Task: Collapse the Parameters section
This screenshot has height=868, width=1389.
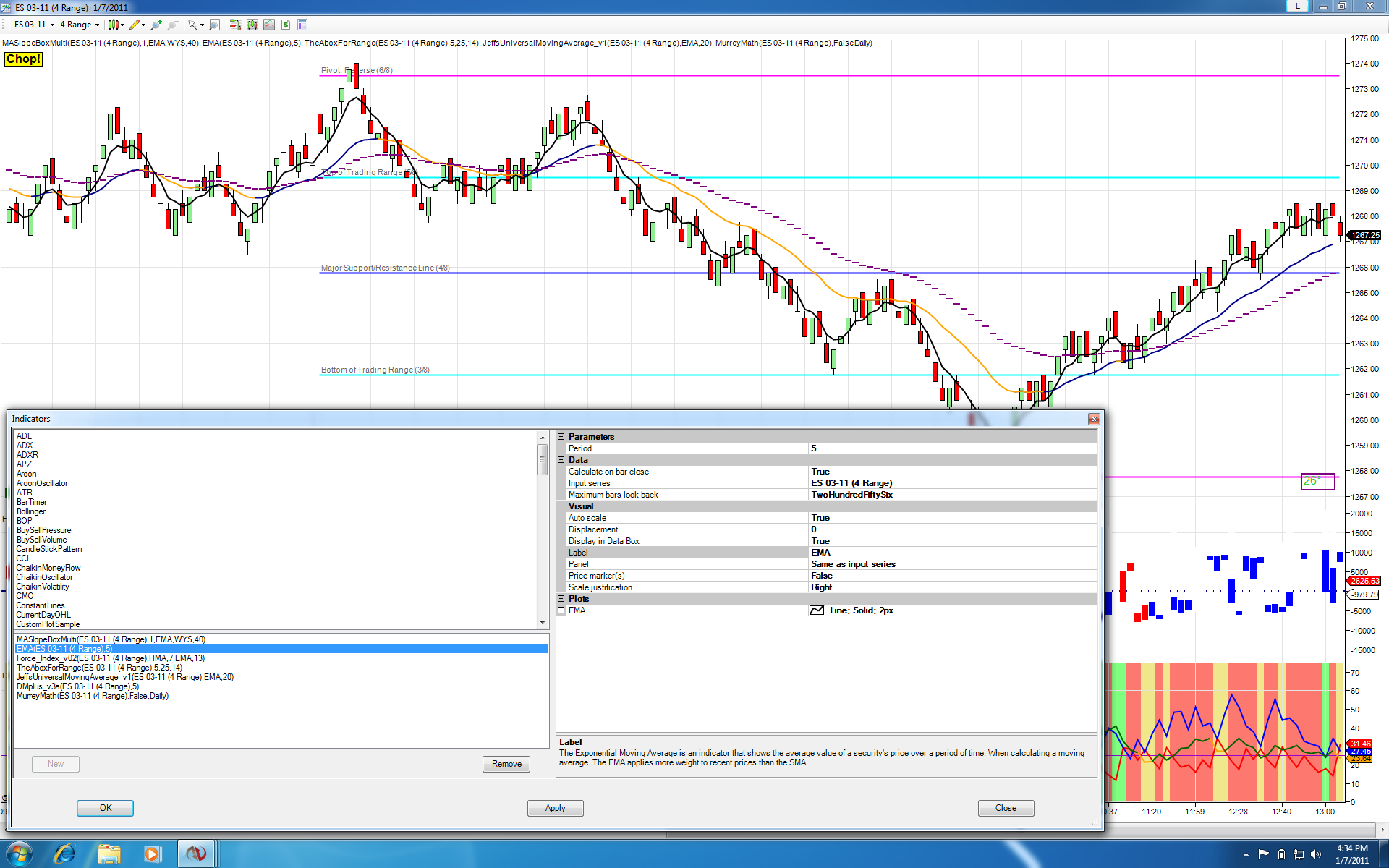Action: [561, 437]
